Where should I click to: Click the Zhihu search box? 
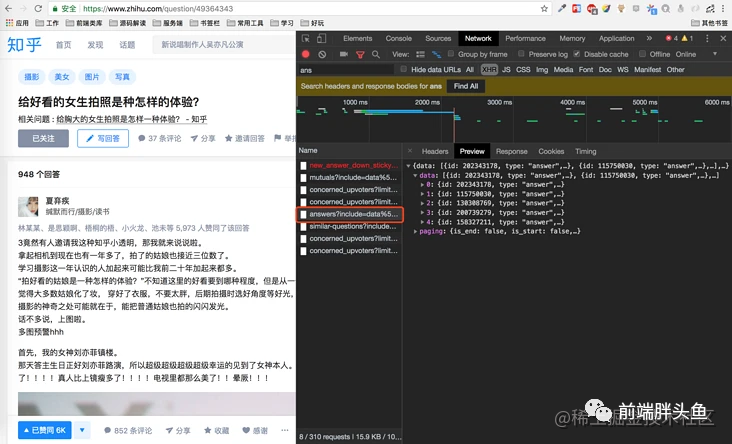tap(224, 45)
